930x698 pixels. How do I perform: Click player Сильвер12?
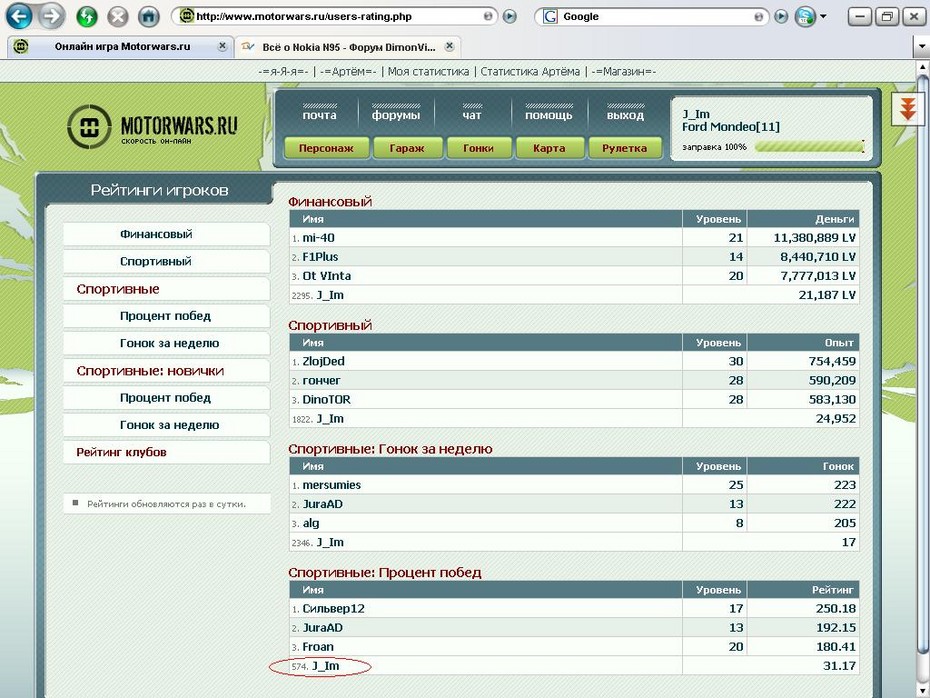click(x=333, y=608)
